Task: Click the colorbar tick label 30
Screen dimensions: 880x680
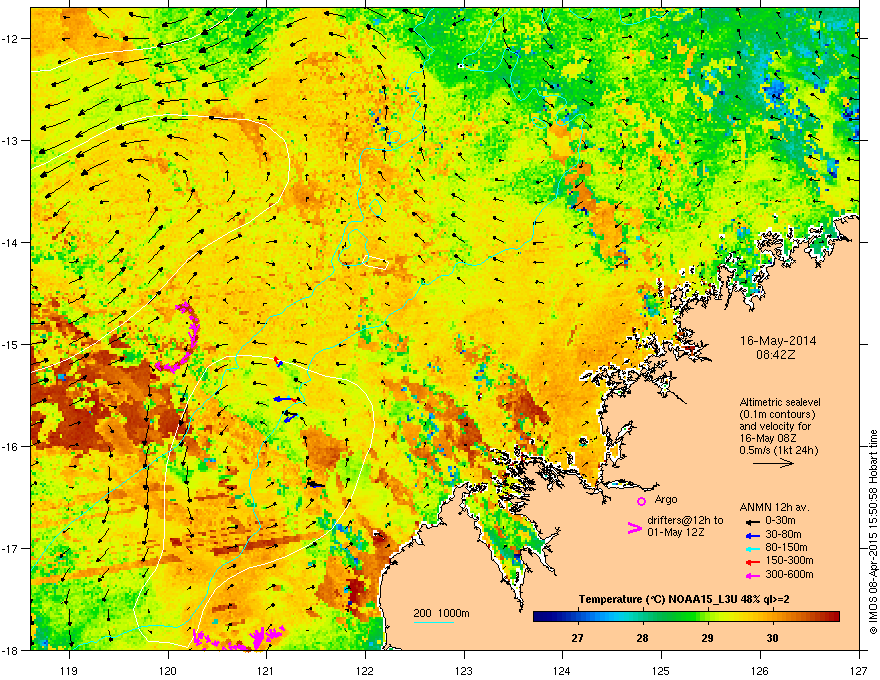Action: click(x=773, y=638)
